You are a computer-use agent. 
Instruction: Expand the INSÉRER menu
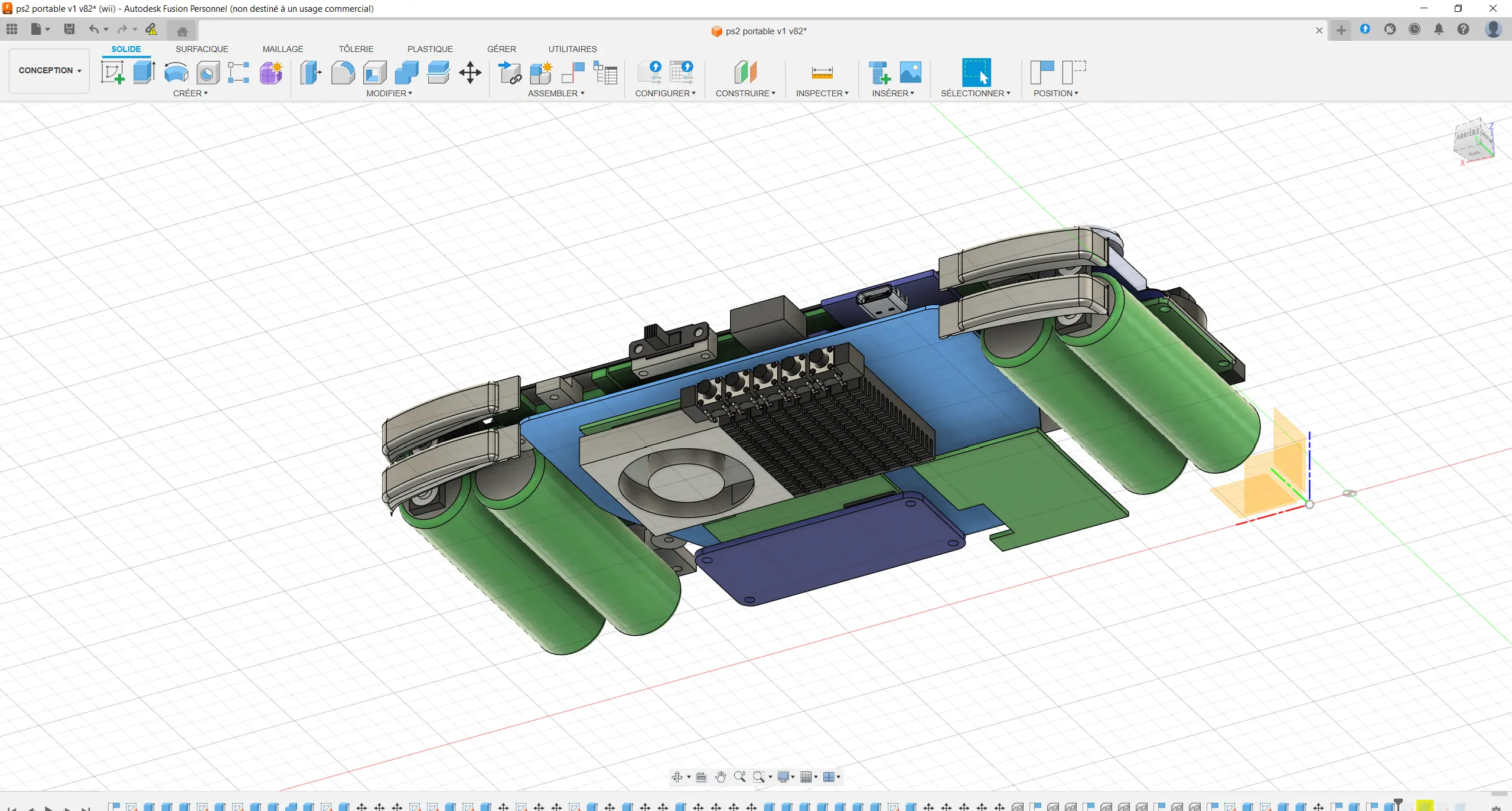[x=893, y=93]
